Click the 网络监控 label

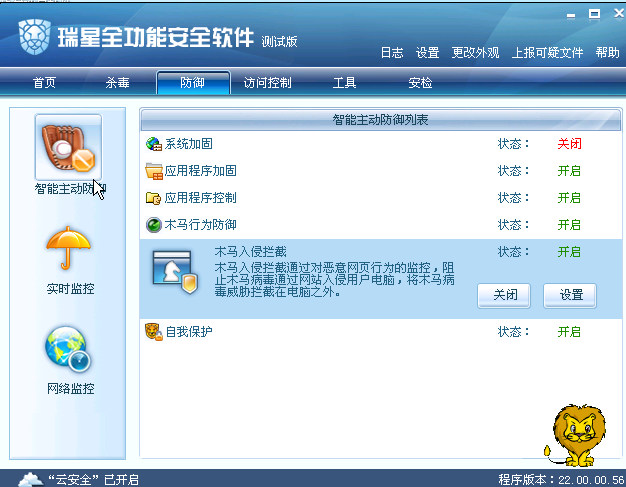[70, 389]
